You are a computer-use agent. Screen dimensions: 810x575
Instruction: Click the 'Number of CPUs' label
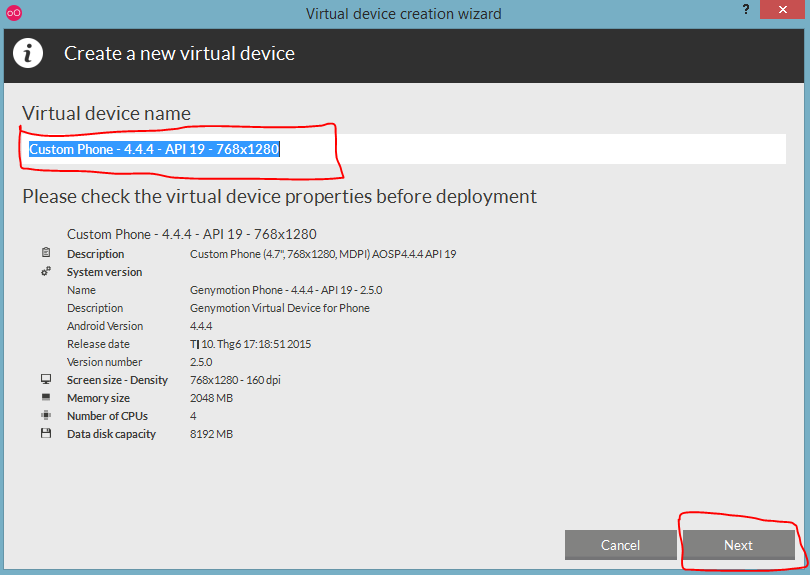107,416
